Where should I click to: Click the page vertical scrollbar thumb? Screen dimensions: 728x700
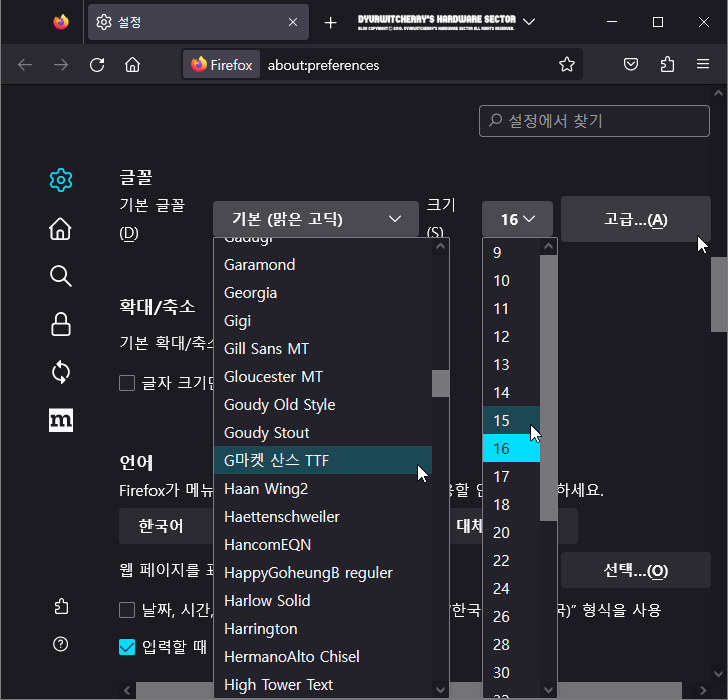coord(719,294)
